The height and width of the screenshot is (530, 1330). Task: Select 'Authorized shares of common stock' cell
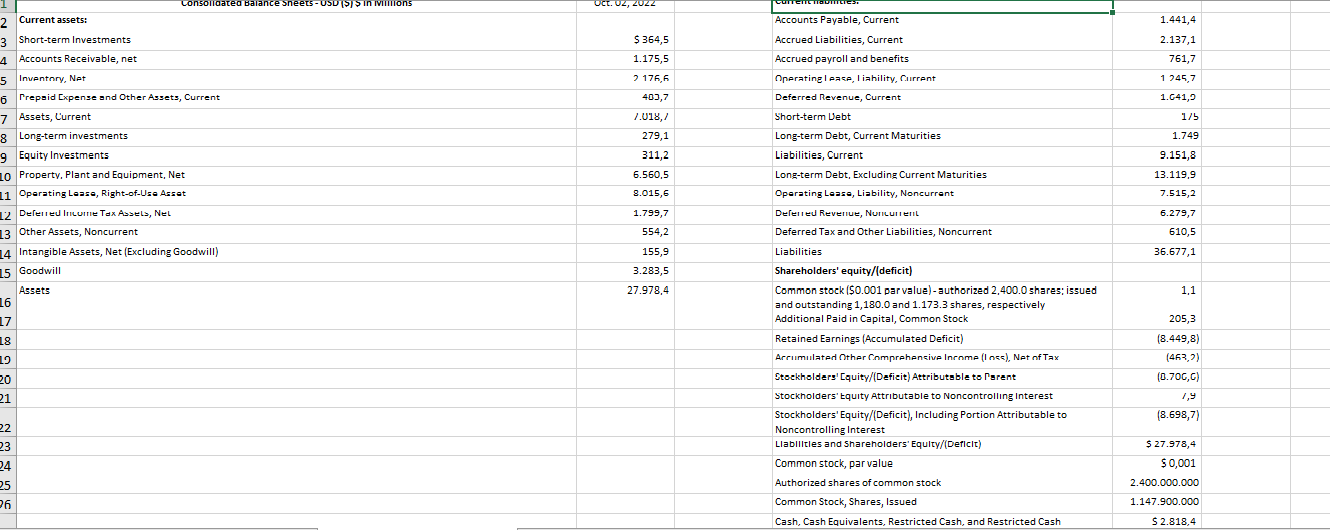point(942,482)
